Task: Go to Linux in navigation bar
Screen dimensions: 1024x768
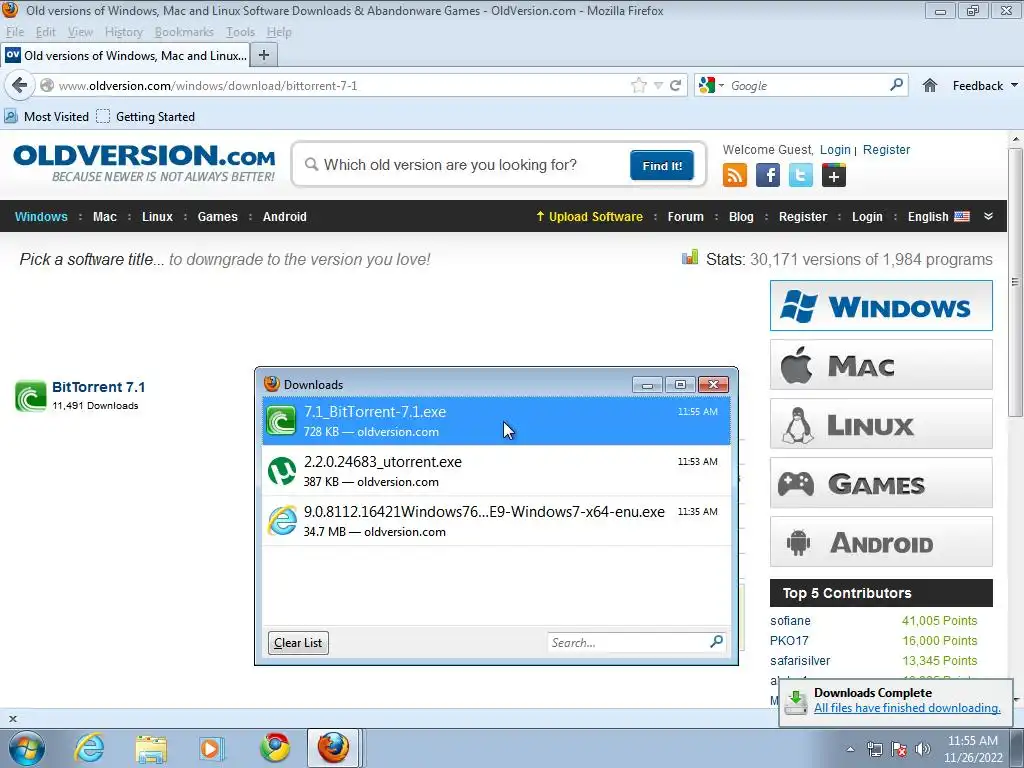Action: coord(157,217)
